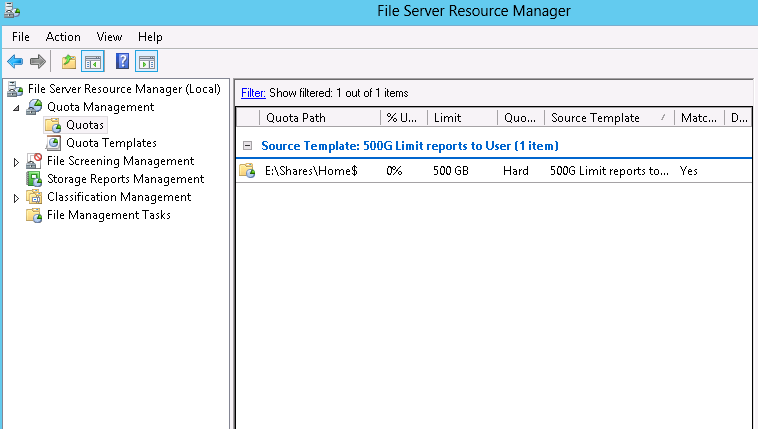Open the Action menu
The image size is (758, 429).
63,37
